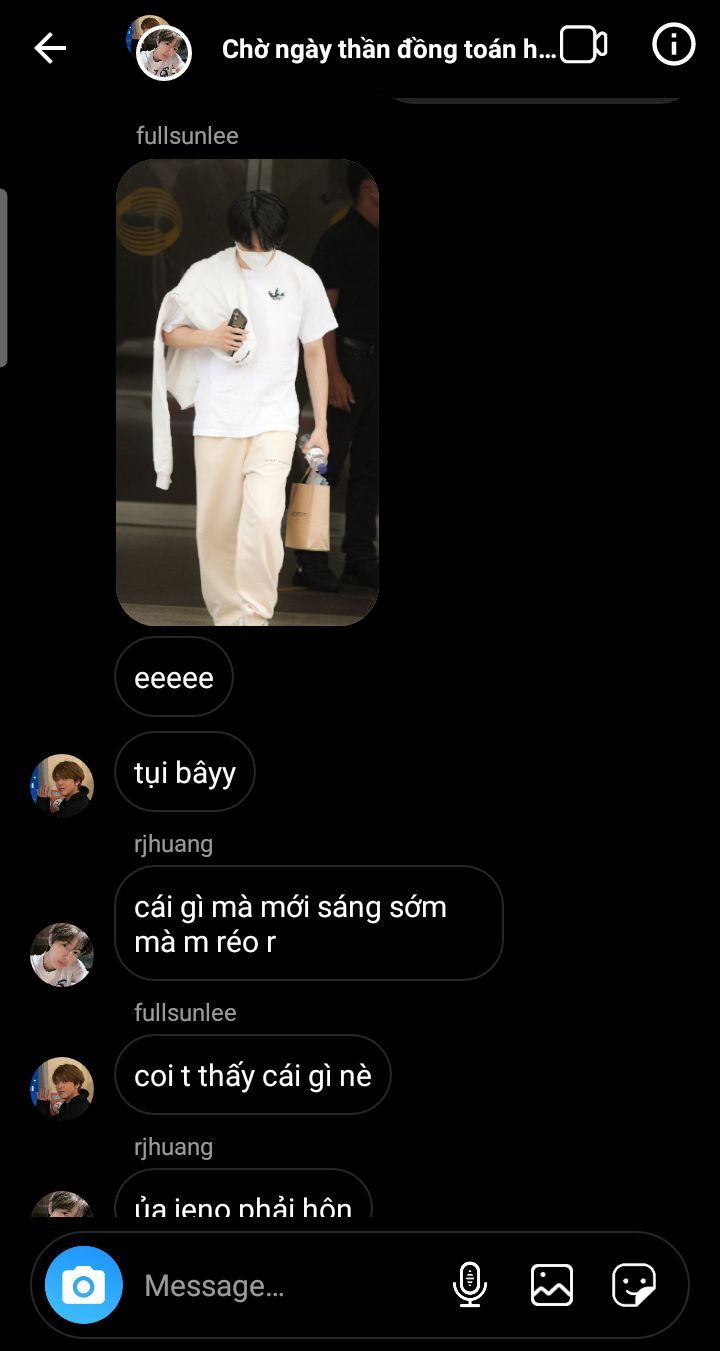Select the "tụi bâyy" message bubble
Viewport: 720px width, 1351px height.
(x=185, y=772)
